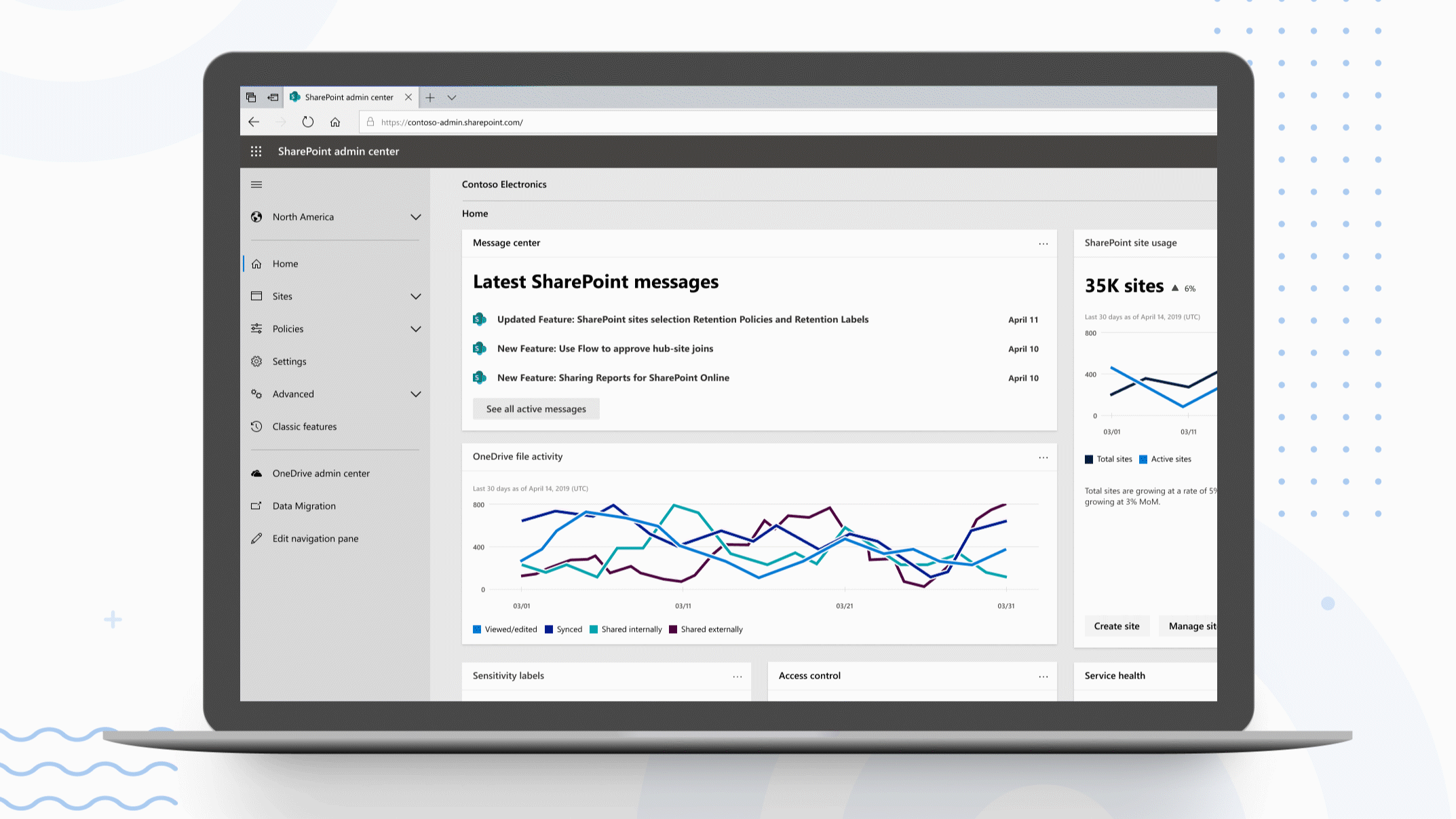Click the Policies navigation icon
This screenshot has width=1456, height=819.
tap(257, 328)
